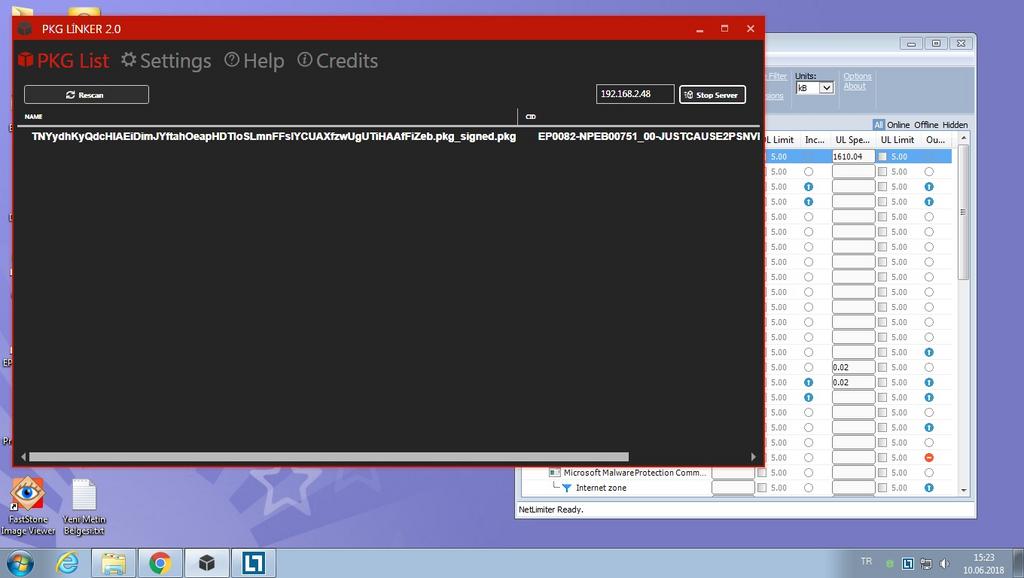Click Internet zone outgoing blue arrow icon

coord(929,488)
